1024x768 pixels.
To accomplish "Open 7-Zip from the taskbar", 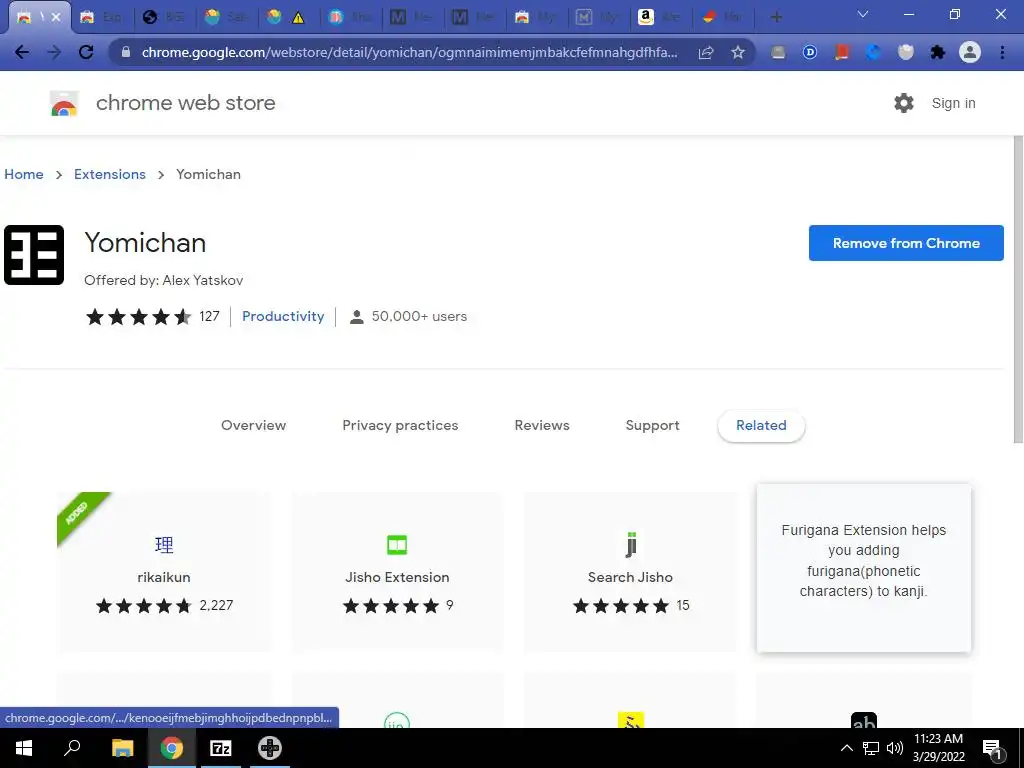I will (221, 748).
